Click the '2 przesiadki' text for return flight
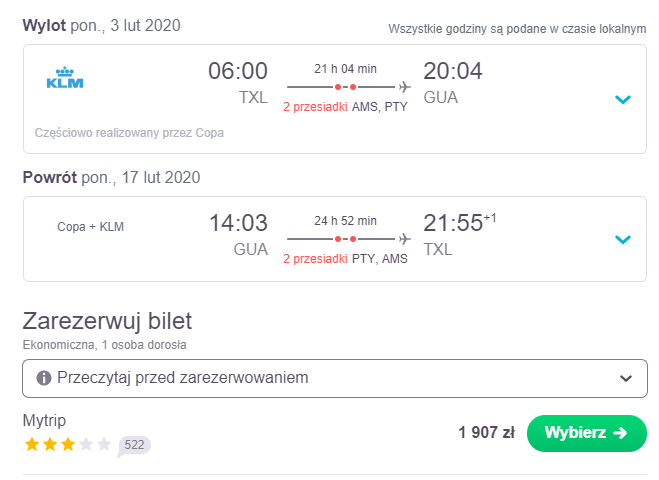The width and height of the screenshot is (659, 480). point(315,258)
